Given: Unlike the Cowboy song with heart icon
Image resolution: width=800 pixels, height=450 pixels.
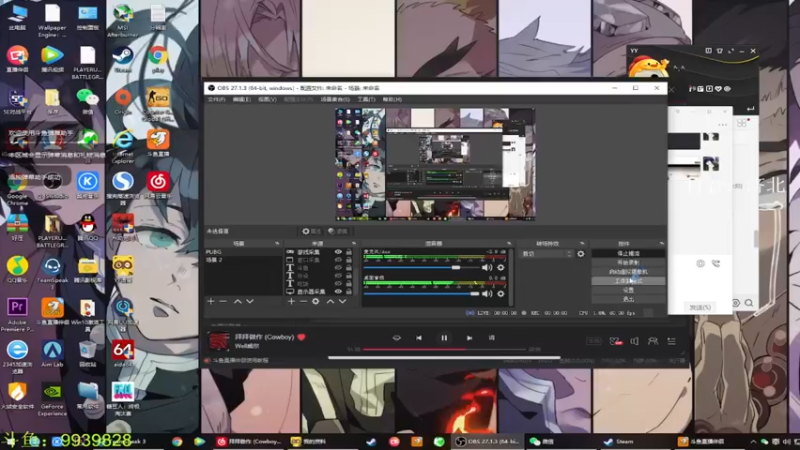Looking at the screenshot, I should click(x=302, y=337).
